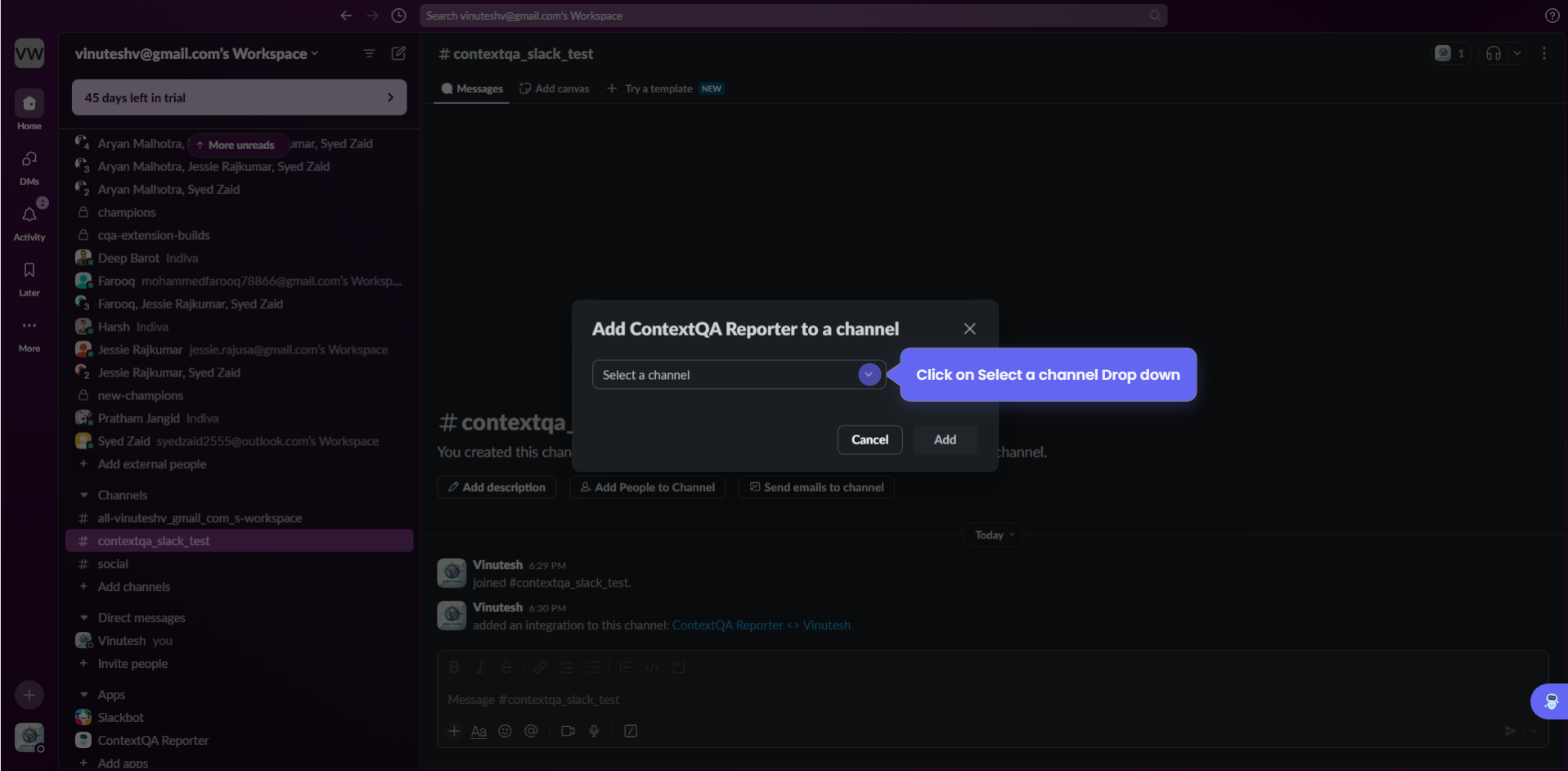
Task: Open help question mark icon
Action: click(1552, 16)
